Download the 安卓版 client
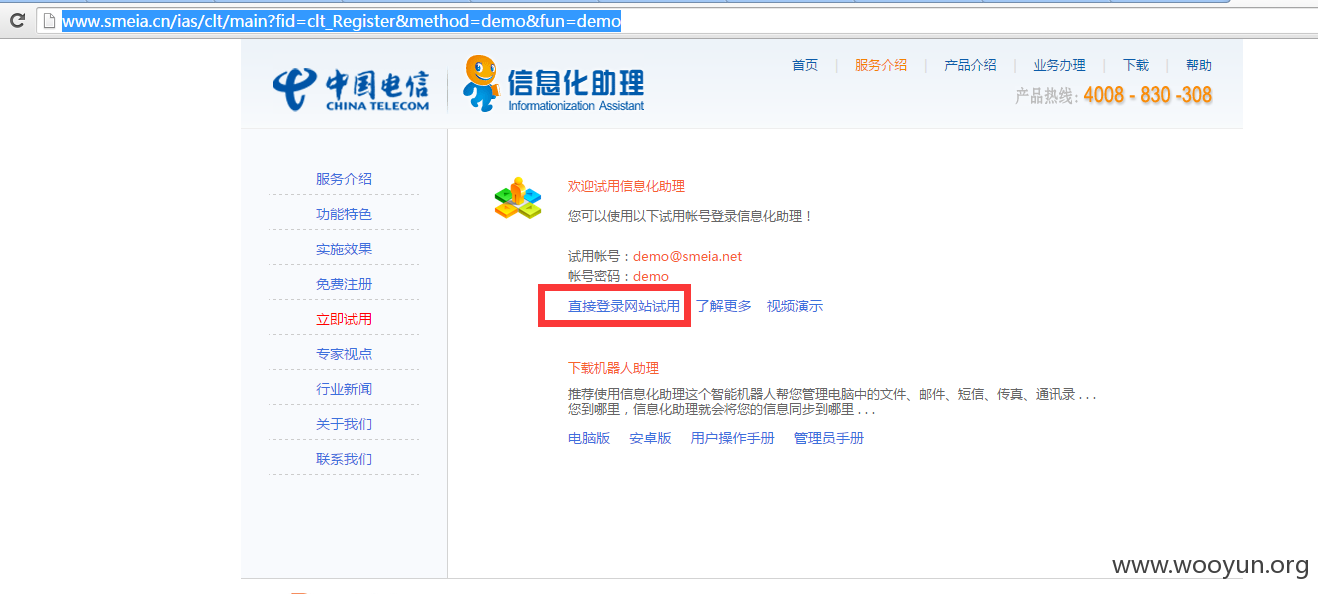The width and height of the screenshot is (1318, 594). pos(650,438)
